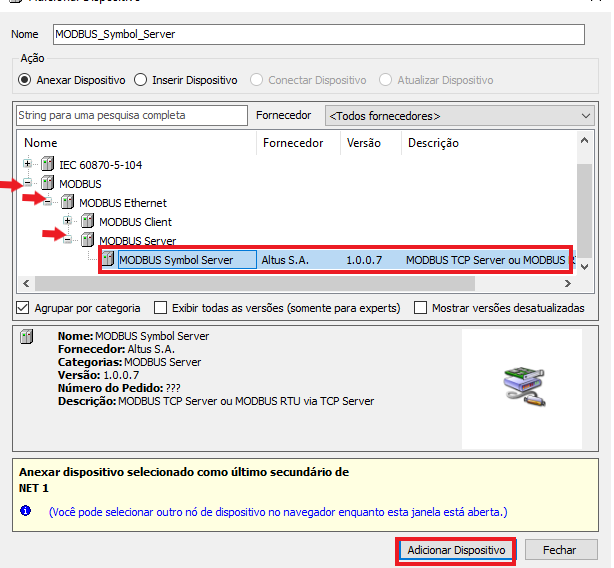Click the MODBUS Ethernet node icon
Screen dimensions: 614x568
coord(67,203)
